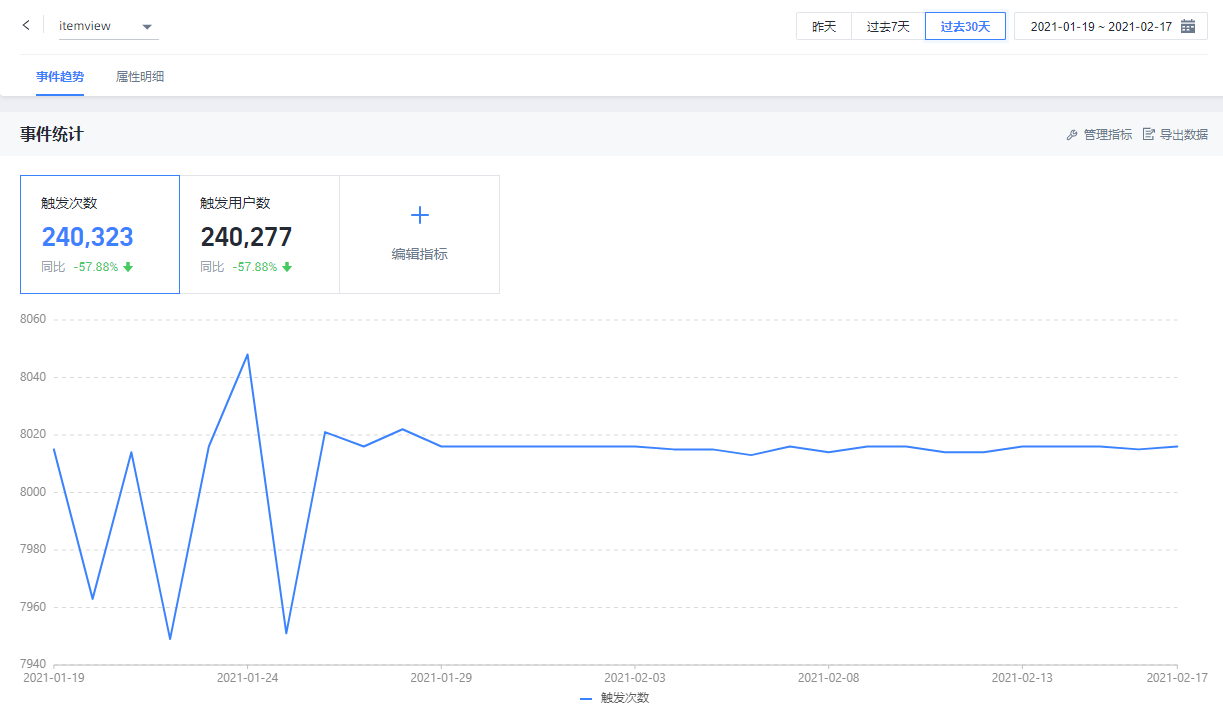Open the calendar icon in date range

(x=1188, y=26)
